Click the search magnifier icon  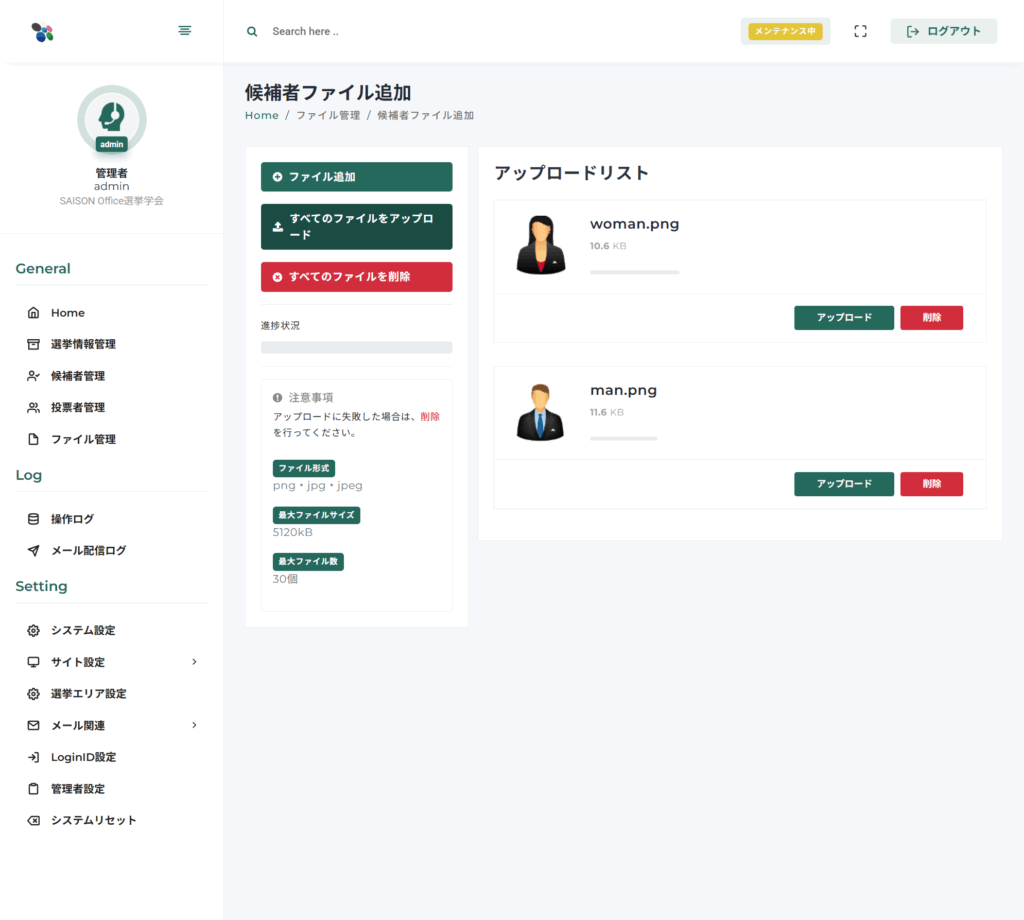(x=252, y=31)
